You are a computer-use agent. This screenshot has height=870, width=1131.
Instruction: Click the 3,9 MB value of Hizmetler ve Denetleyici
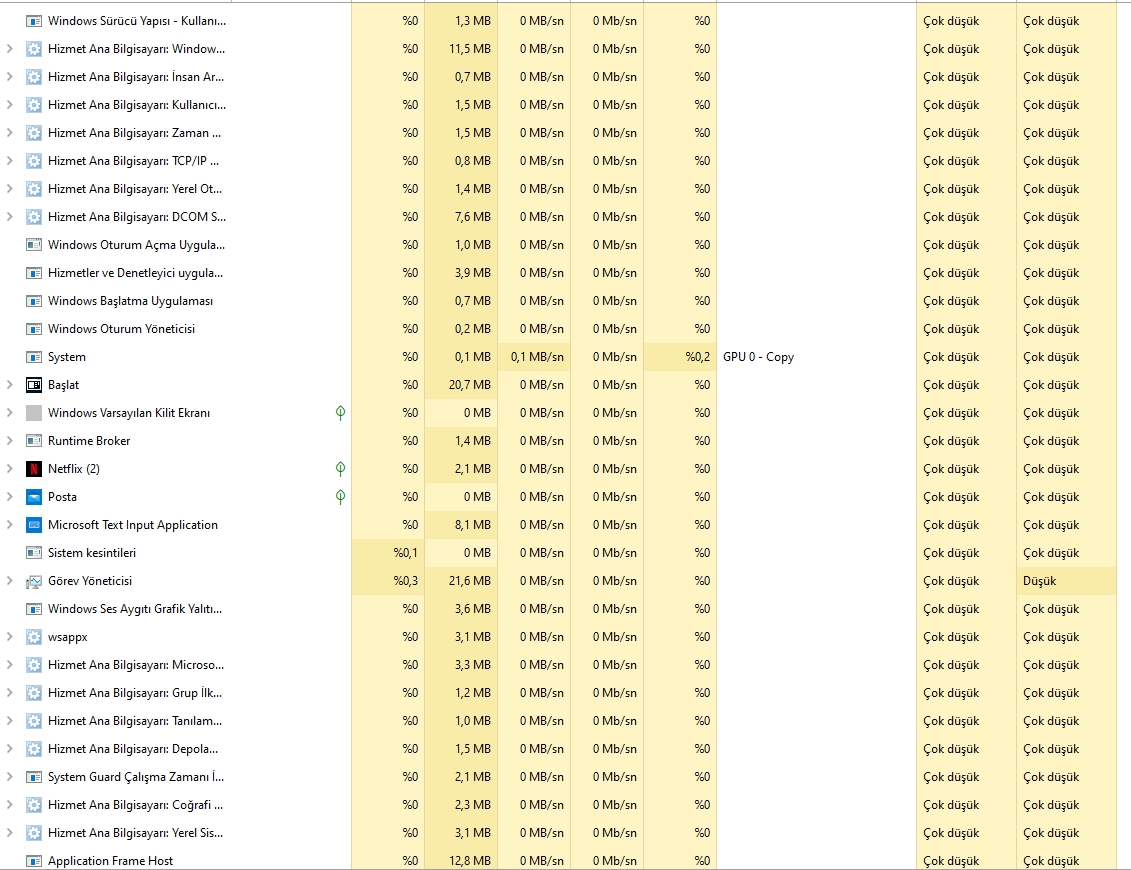[472, 273]
